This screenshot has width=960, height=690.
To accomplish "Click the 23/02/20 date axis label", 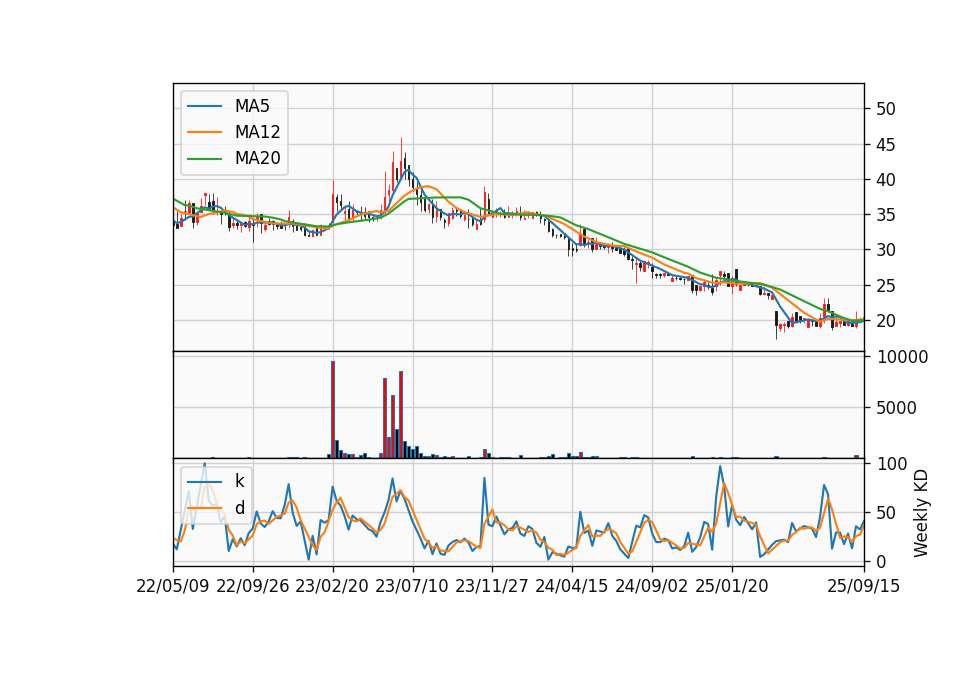I will 332,586.
